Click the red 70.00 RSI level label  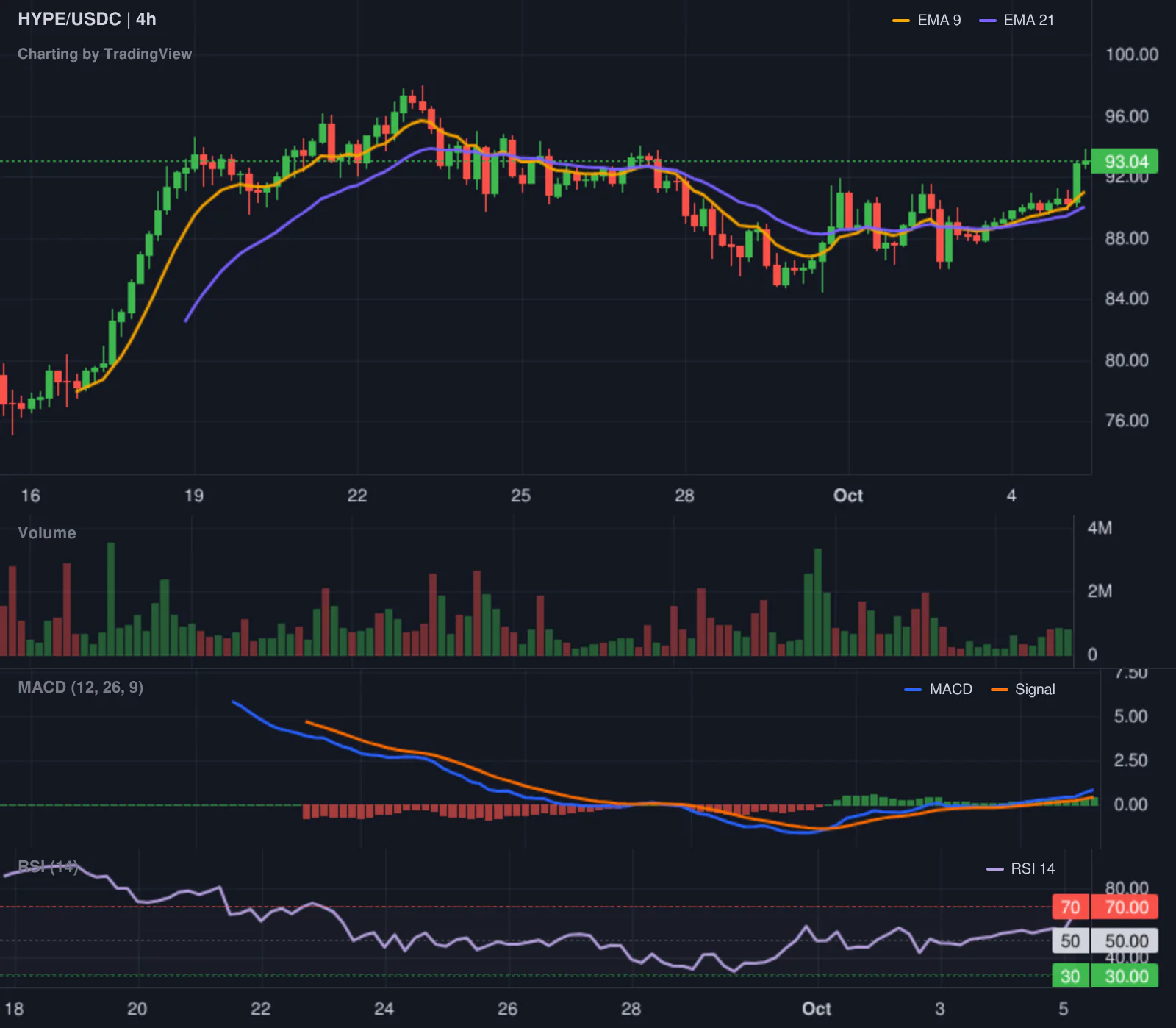click(x=1125, y=907)
